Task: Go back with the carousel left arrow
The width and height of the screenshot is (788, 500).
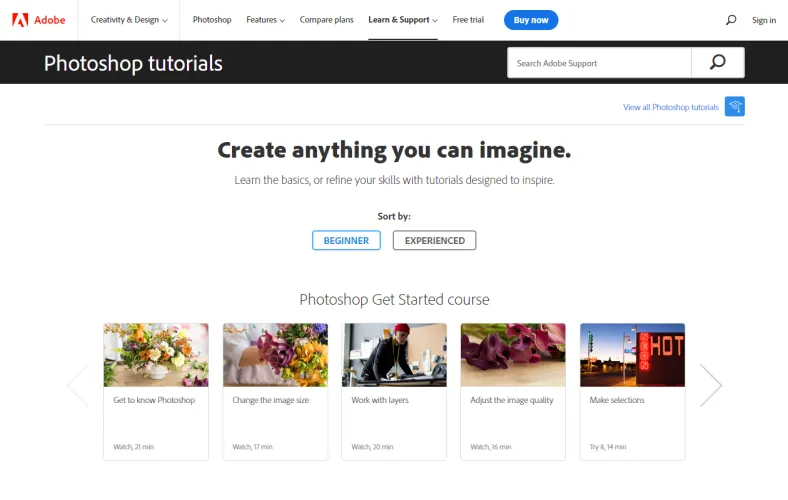Action: point(77,385)
